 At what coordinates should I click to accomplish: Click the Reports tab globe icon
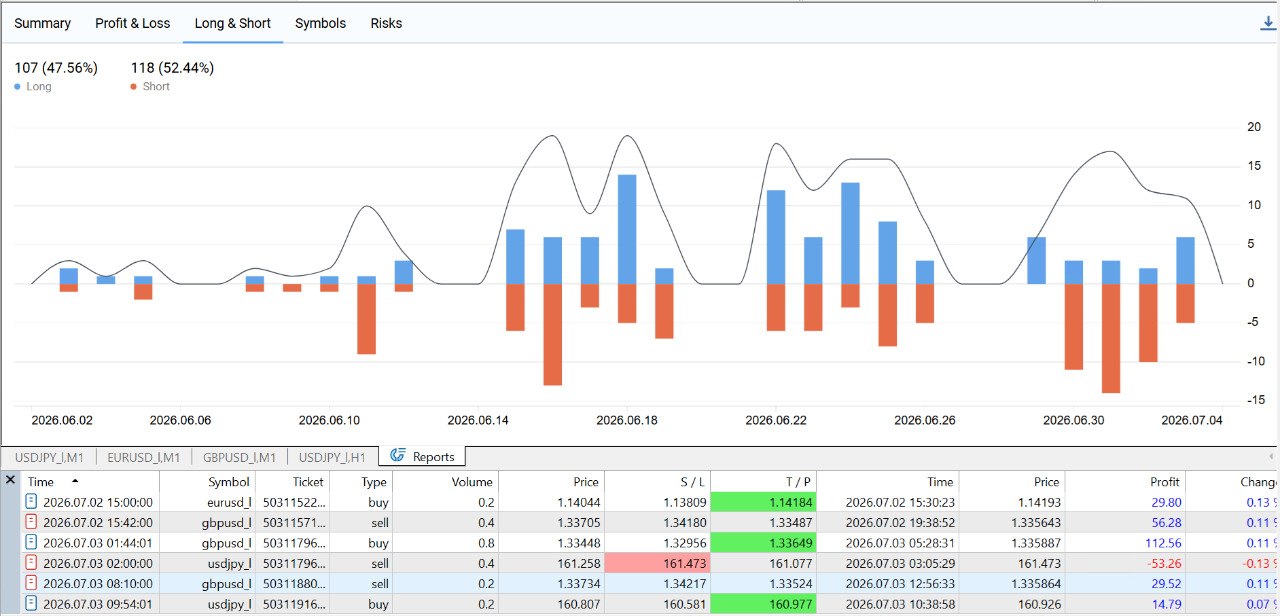398,456
